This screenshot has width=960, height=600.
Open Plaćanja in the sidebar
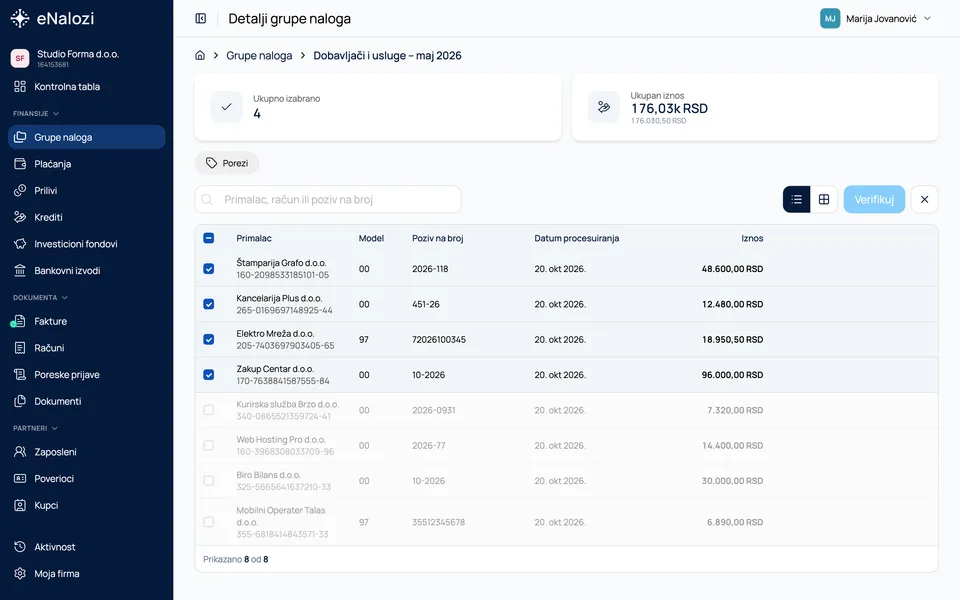(86, 164)
